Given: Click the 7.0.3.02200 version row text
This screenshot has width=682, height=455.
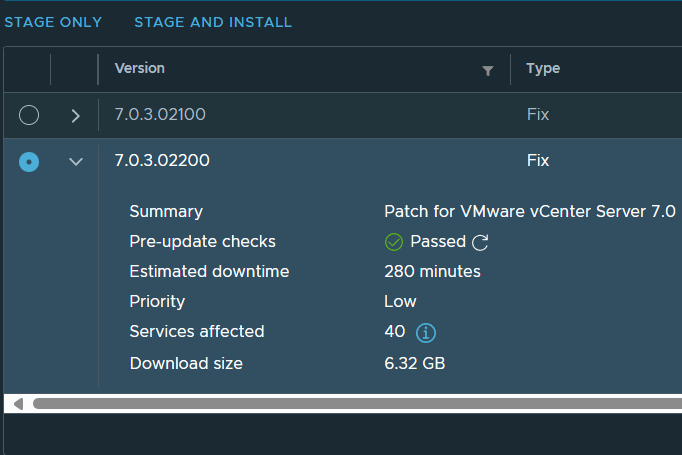Looking at the screenshot, I should pos(162,161).
